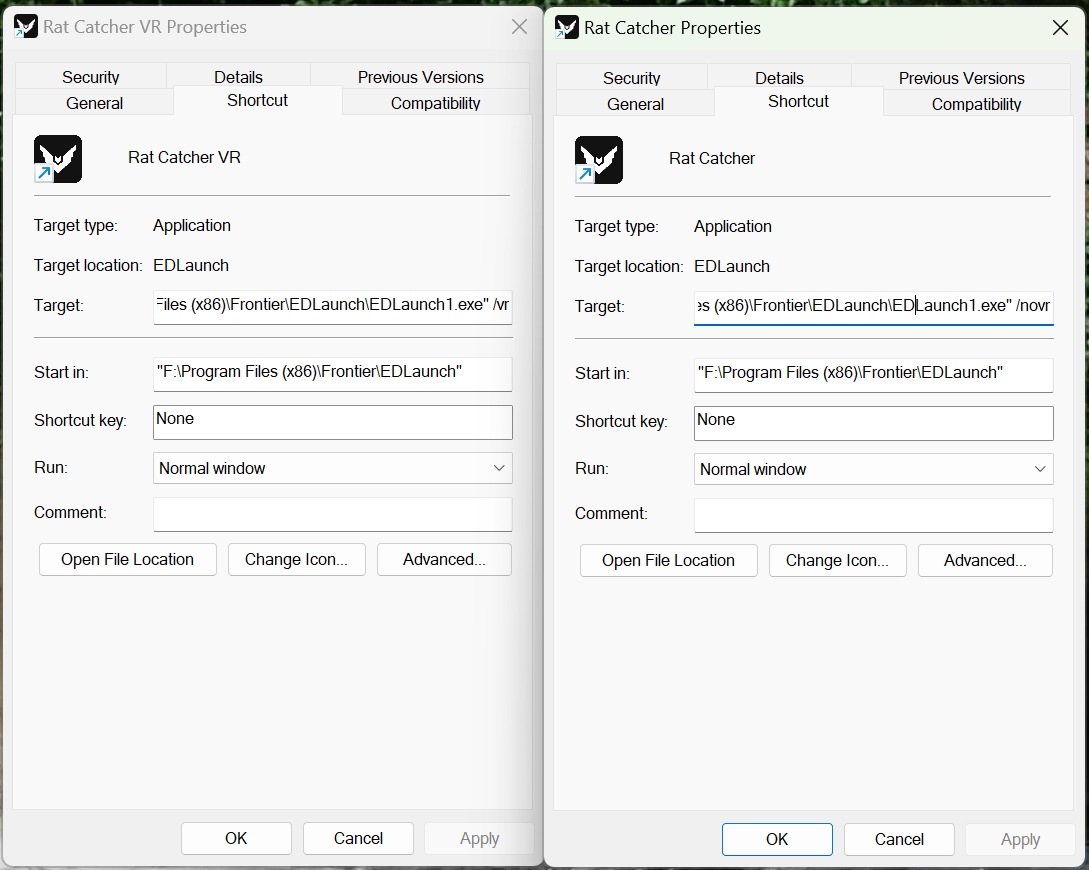The height and width of the screenshot is (870, 1089).
Task: Open Previous Versions tab in Rat Catcher VR Properties
Action: [420, 76]
